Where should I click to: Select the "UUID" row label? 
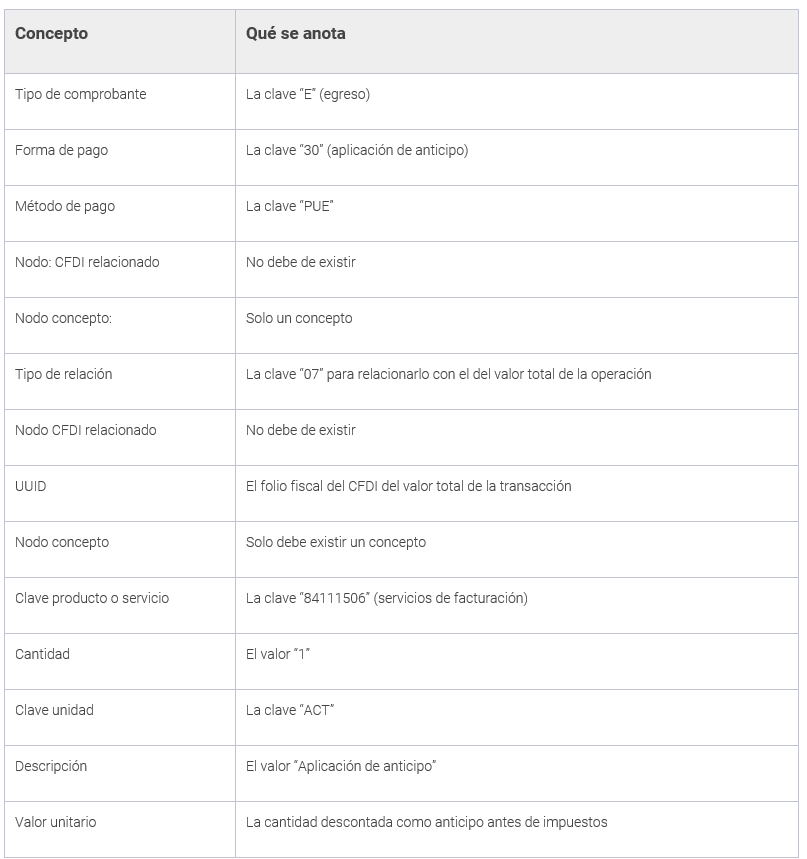point(31,486)
